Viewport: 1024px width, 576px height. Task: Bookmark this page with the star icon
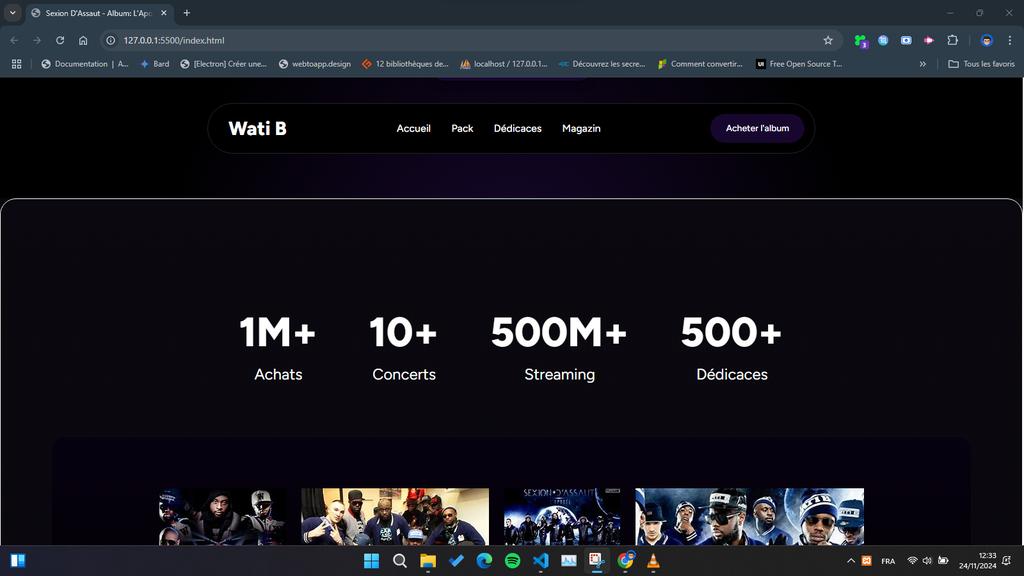(828, 40)
